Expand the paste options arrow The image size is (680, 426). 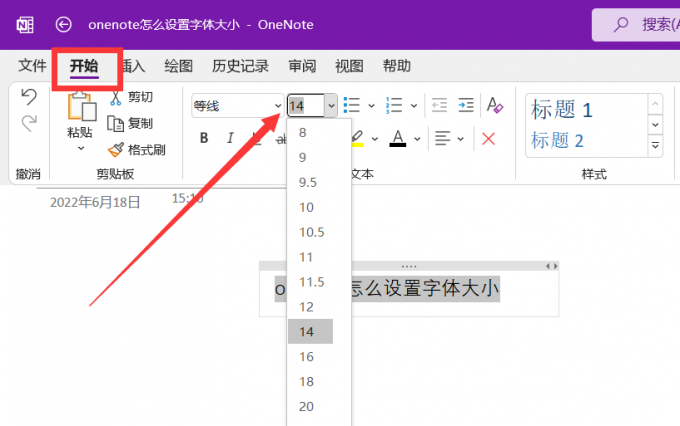(81, 149)
